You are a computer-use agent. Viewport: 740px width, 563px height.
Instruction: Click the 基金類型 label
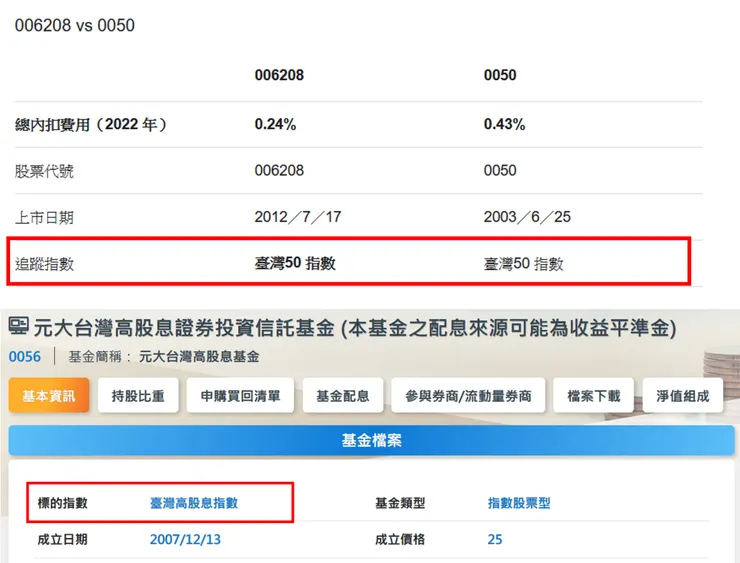(x=400, y=503)
